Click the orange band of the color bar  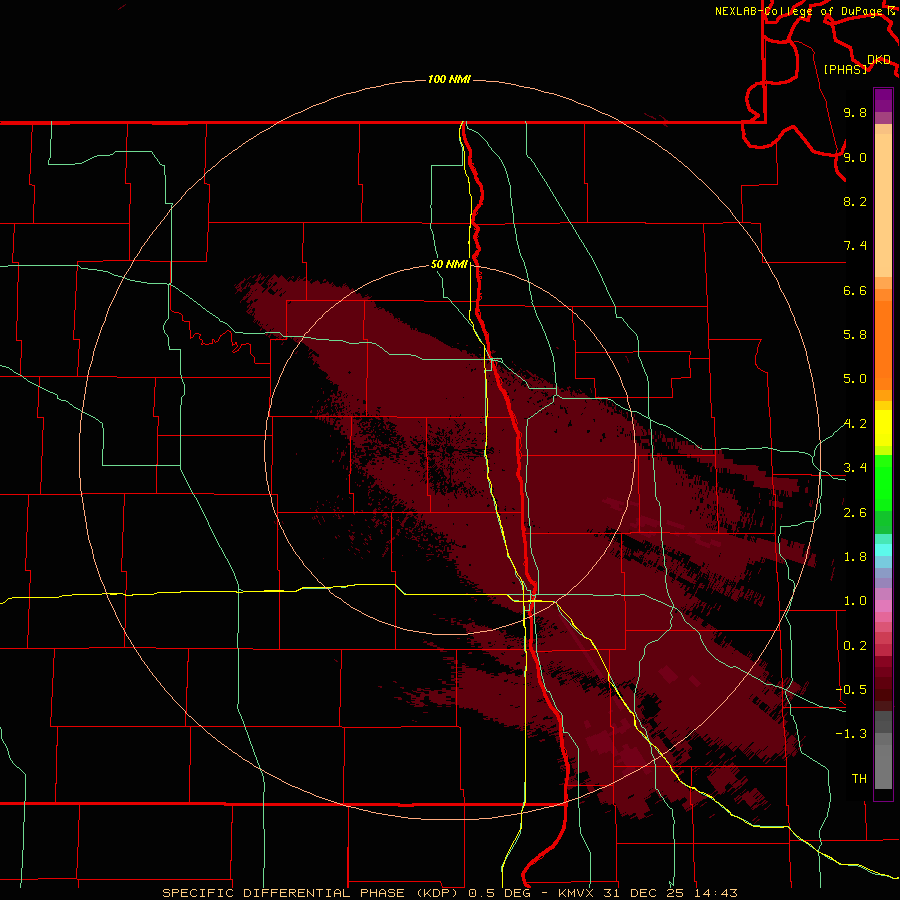click(883, 346)
